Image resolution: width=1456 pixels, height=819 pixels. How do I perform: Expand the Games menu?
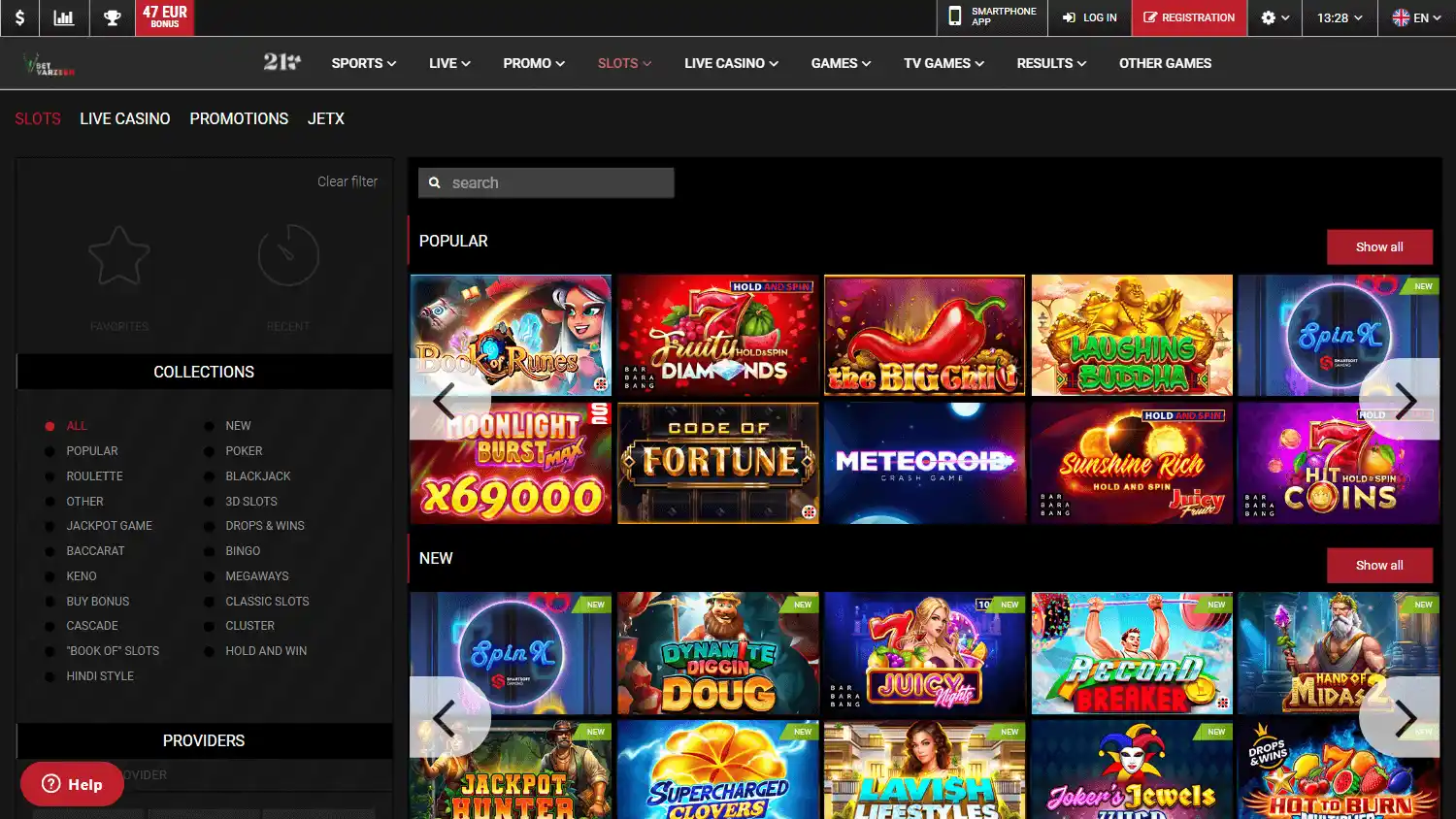[x=841, y=63]
